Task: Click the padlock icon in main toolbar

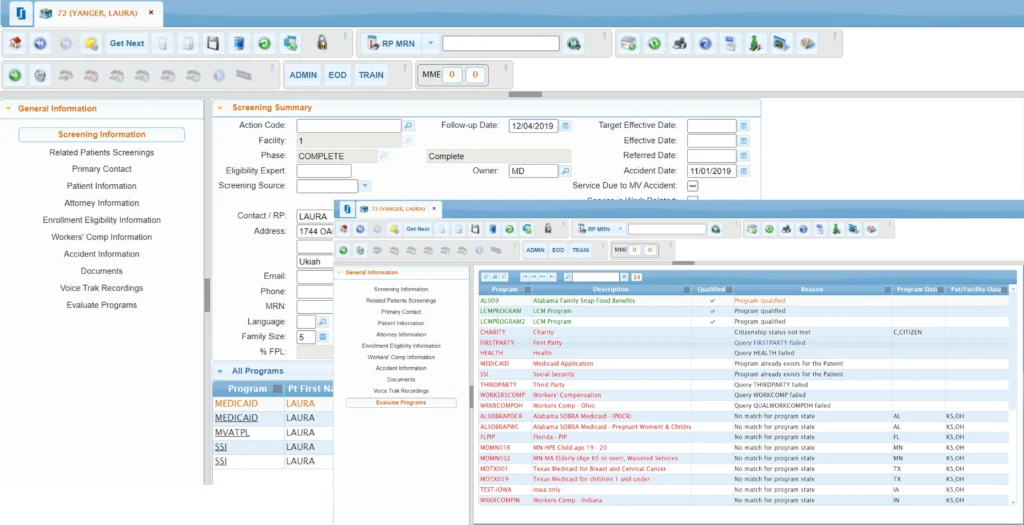Action: pyautogui.click(x=321, y=44)
